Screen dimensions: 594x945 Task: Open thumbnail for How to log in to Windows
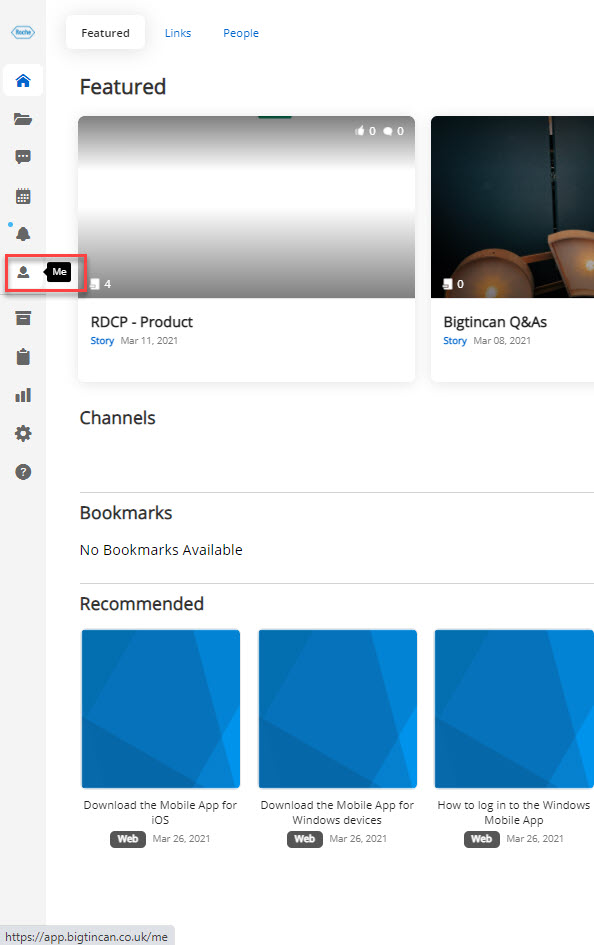[514, 709]
